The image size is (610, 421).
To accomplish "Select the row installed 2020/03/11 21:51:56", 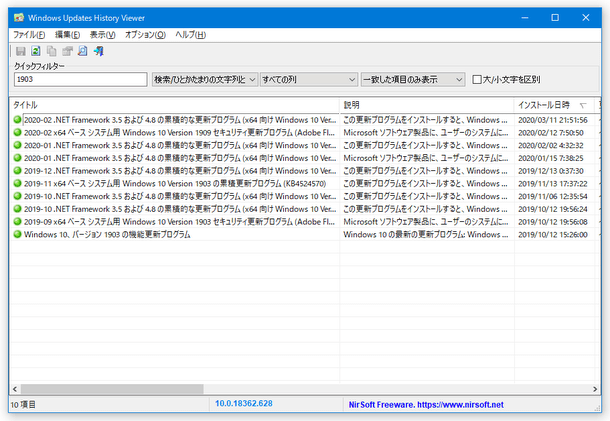I will (305, 120).
